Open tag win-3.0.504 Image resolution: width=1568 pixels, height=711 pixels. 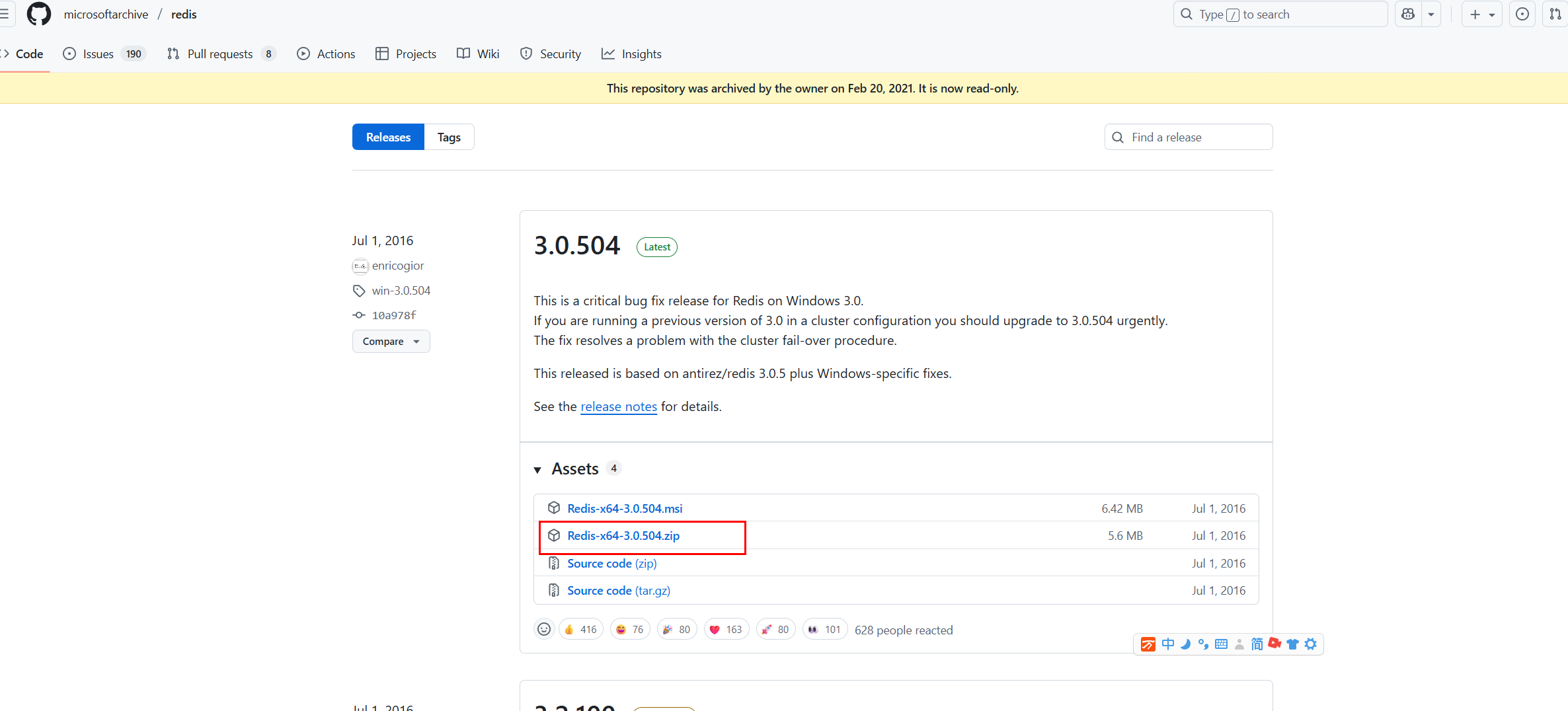click(x=401, y=291)
